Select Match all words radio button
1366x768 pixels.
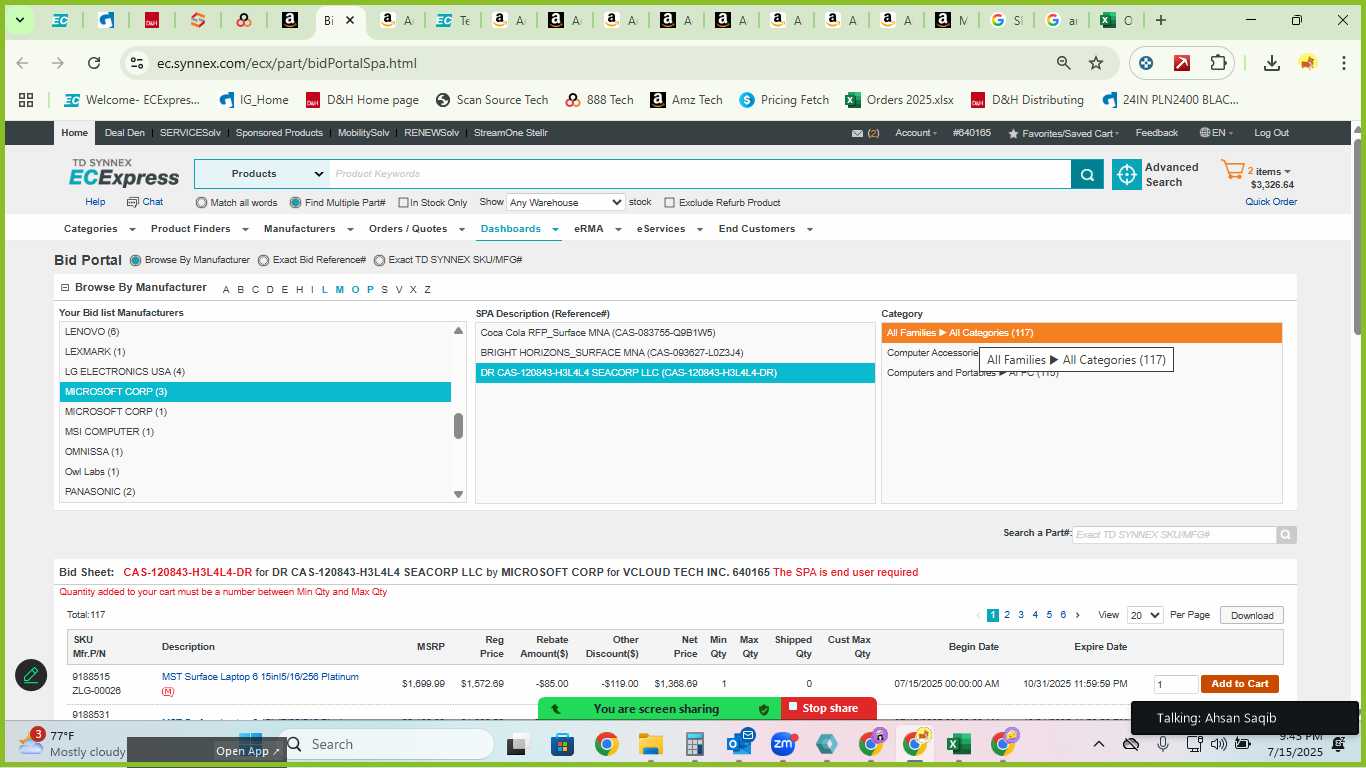pos(201,202)
